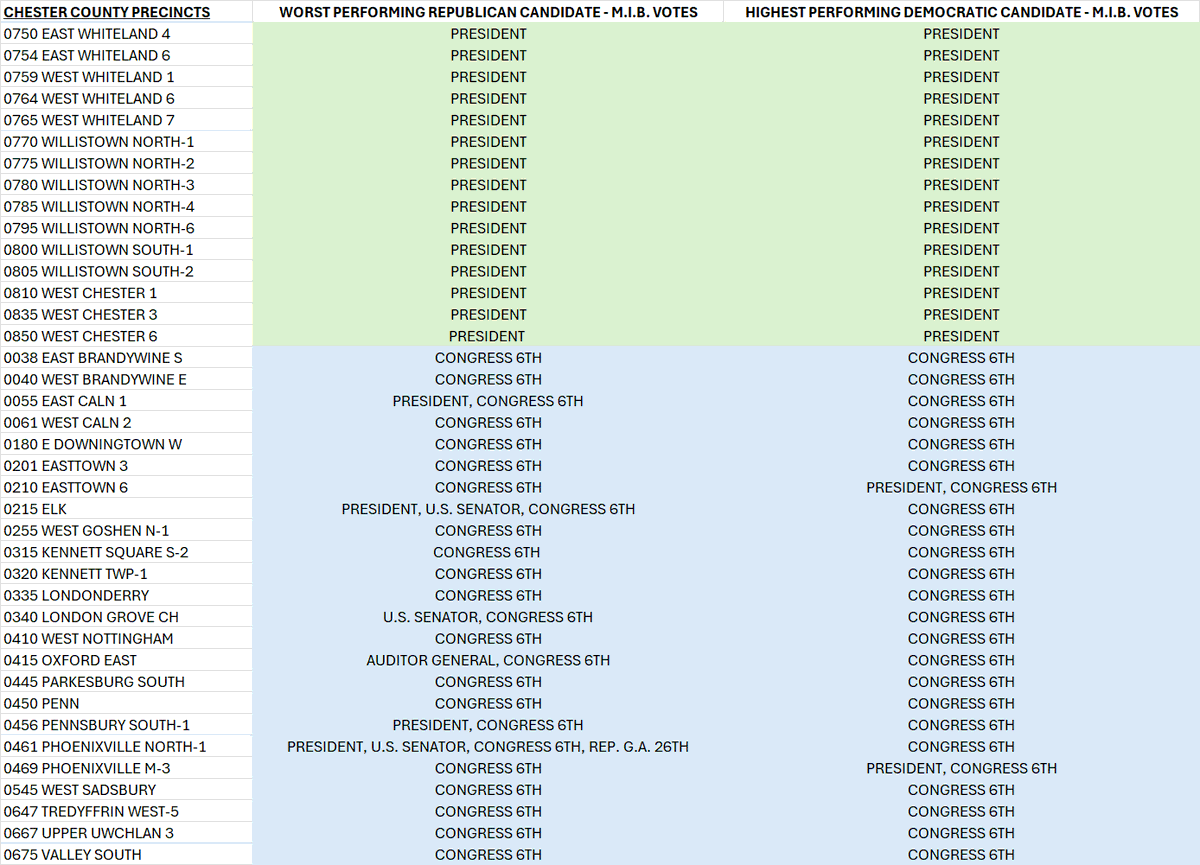Select the 0667 UPPER UWCHLAN 3 cell
Viewport: 1200px width, 865px height.
click(x=126, y=833)
